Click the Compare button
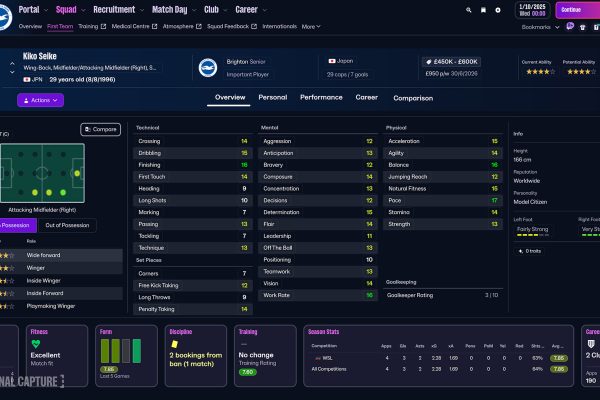Screen dimensions: 600x400 [x=100, y=129]
